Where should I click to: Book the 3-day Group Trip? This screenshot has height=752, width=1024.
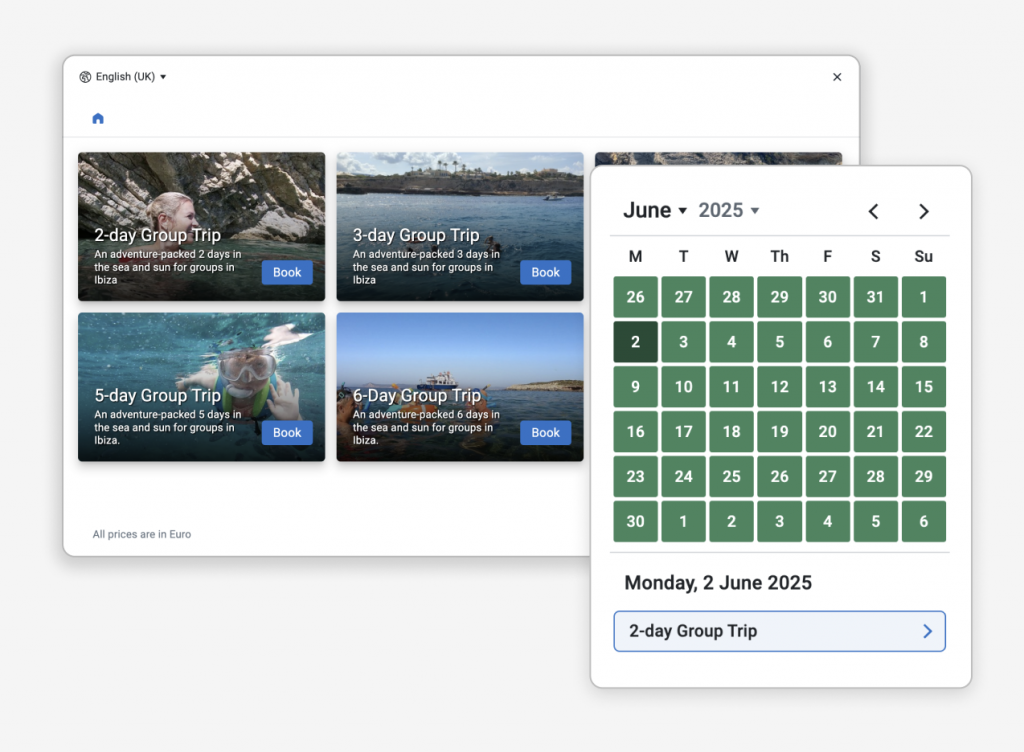pos(545,273)
